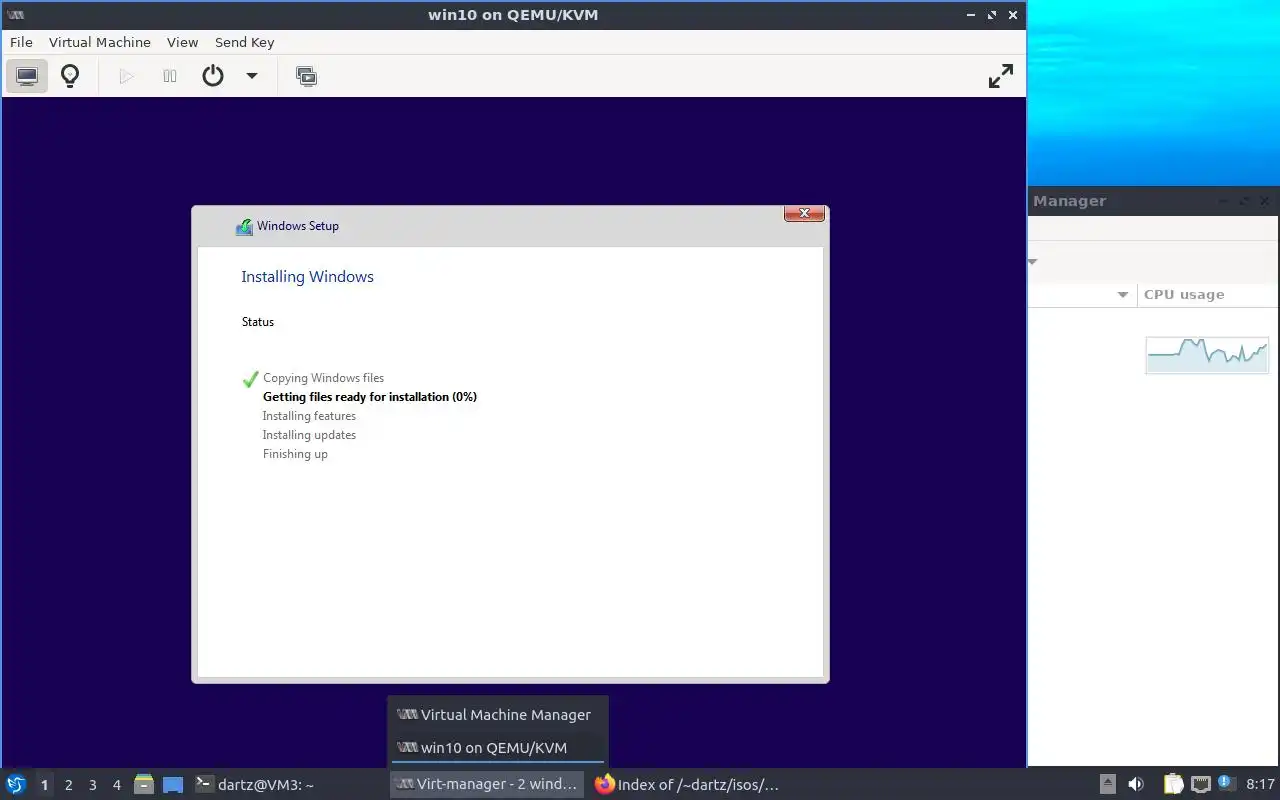Open the clipboard manager tray icon
This screenshot has height=800, width=1280.
[1173, 784]
